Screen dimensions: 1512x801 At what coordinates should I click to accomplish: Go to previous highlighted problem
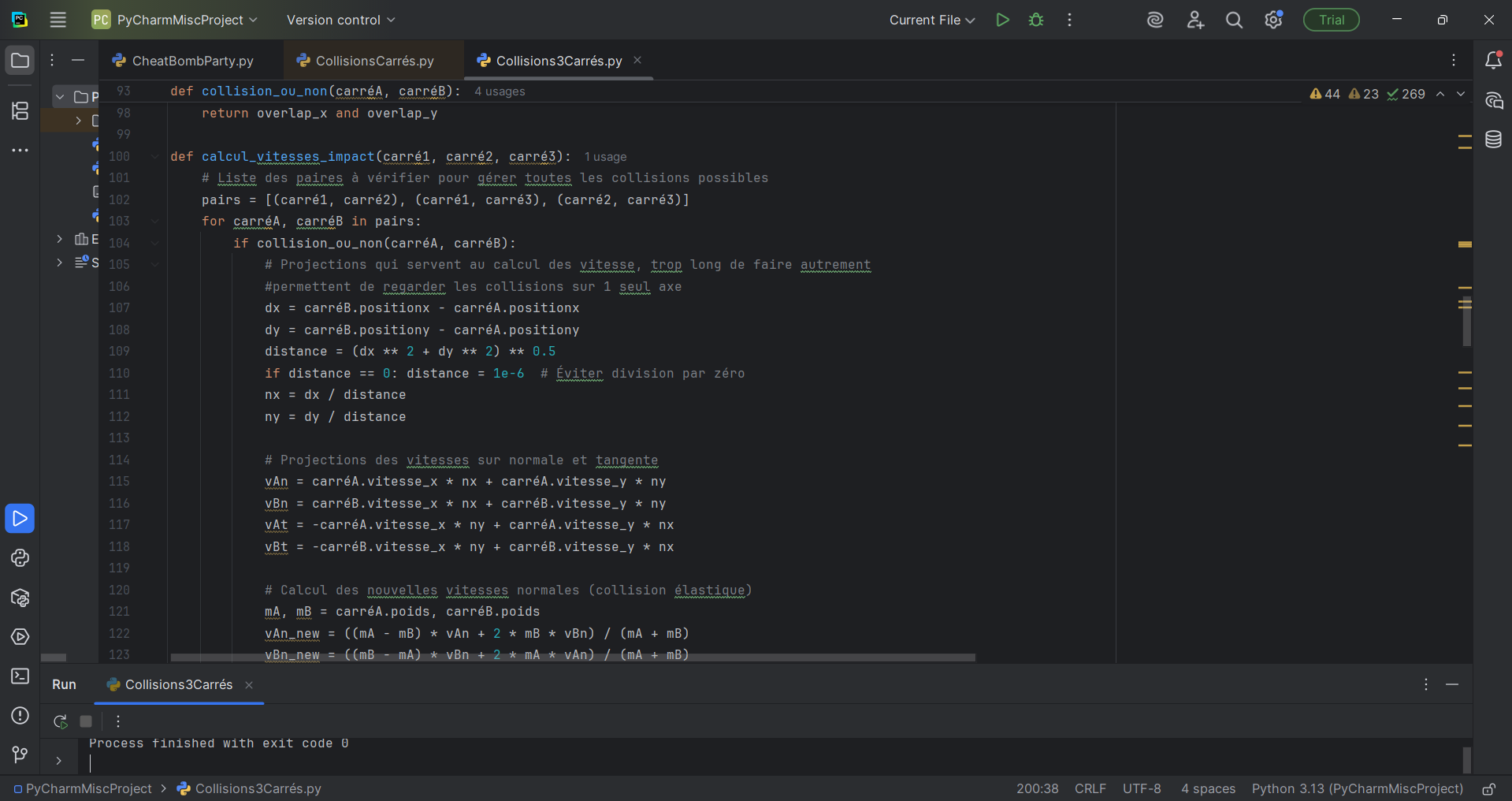point(1440,94)
